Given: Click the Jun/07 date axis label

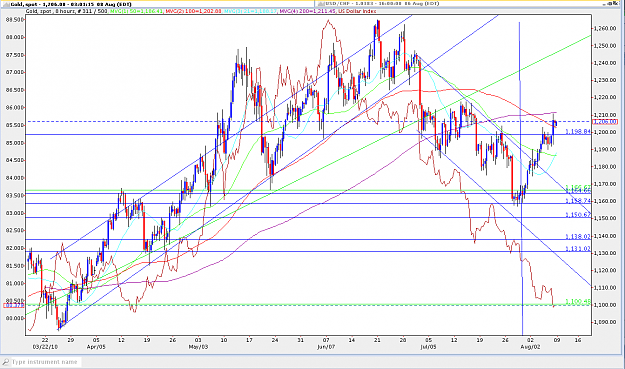Looking at the screenshot, I should click(x=326, y=347).
